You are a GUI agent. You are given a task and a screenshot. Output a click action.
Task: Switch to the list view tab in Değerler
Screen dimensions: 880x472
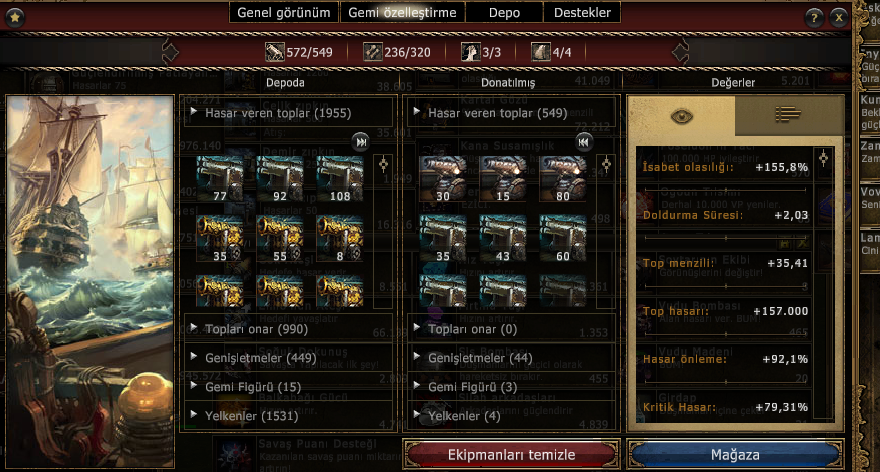point(788,114)
